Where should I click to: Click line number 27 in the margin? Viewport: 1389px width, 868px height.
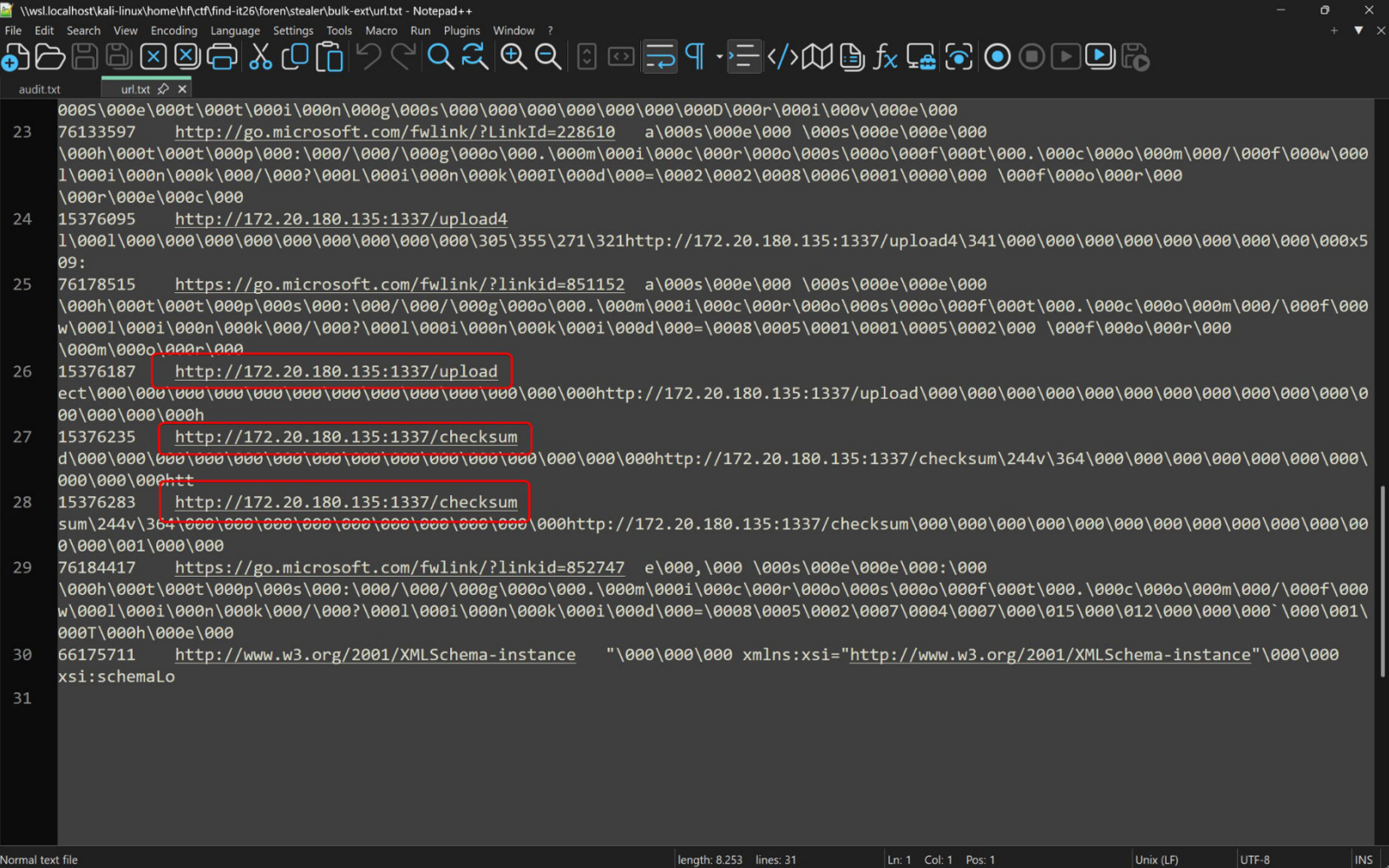23,437
